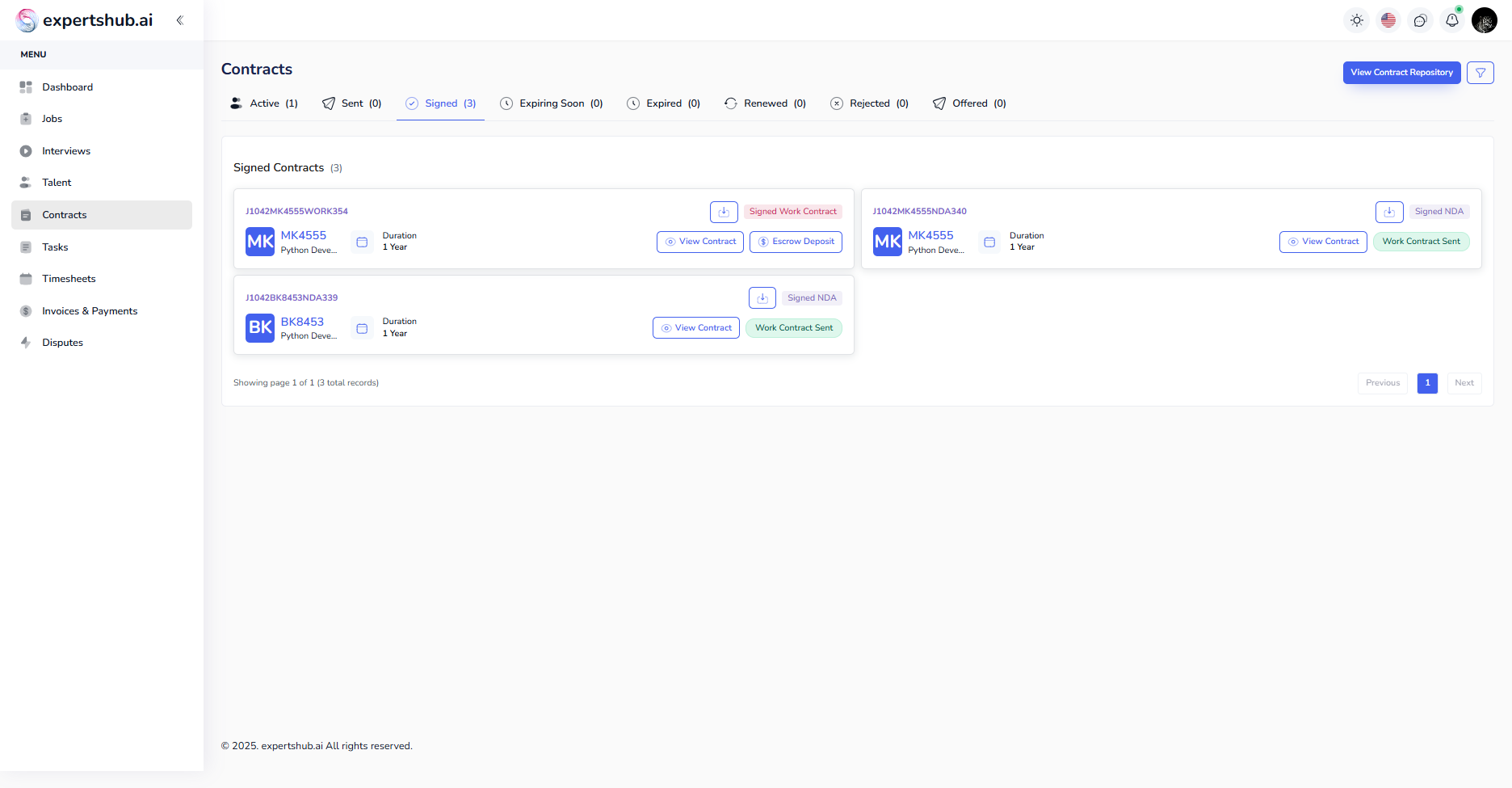
Task: Click Work Contract Sent badge for BK8453
Action: 794,328
